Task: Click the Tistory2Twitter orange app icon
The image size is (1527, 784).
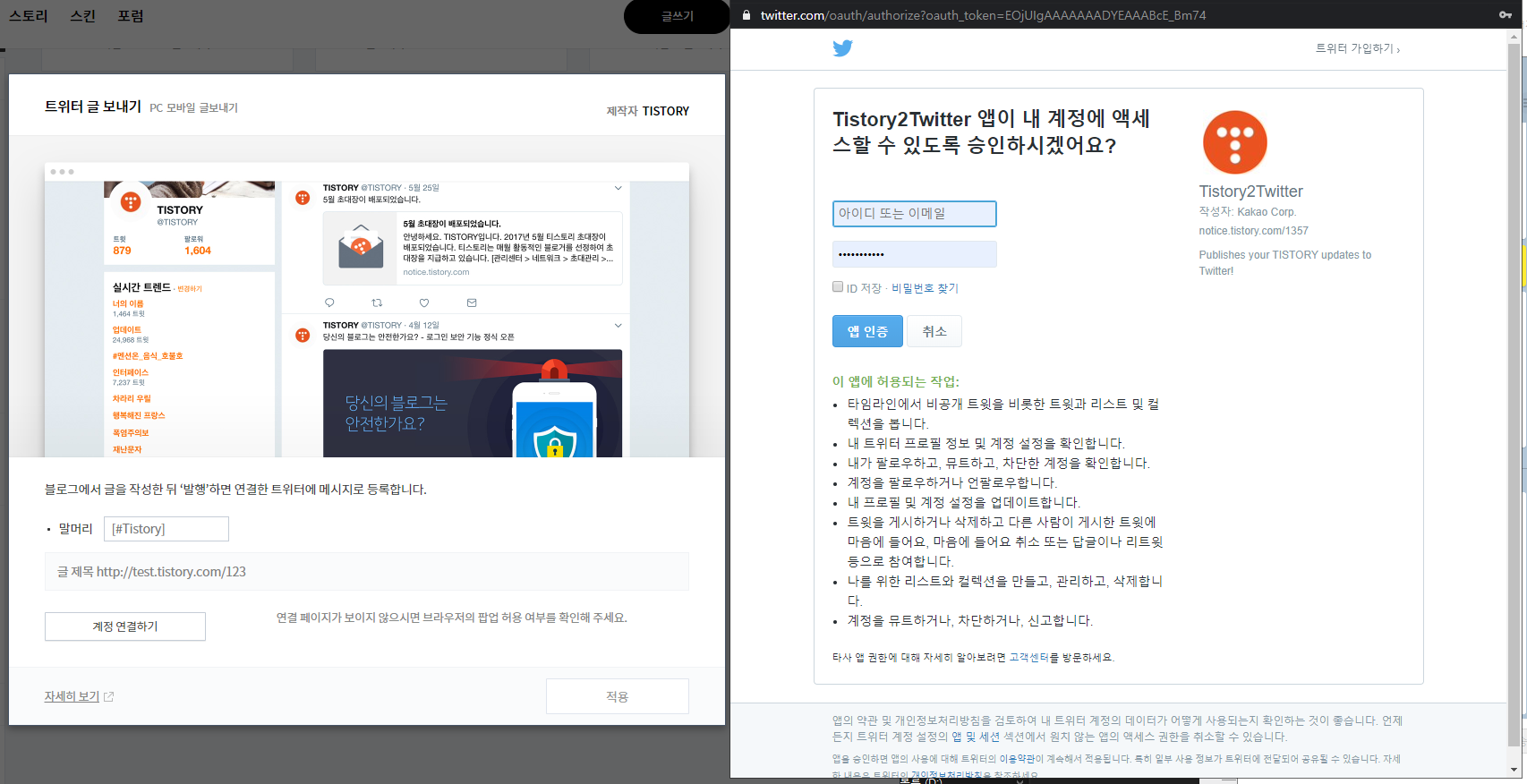Action: coord(1234,142)
